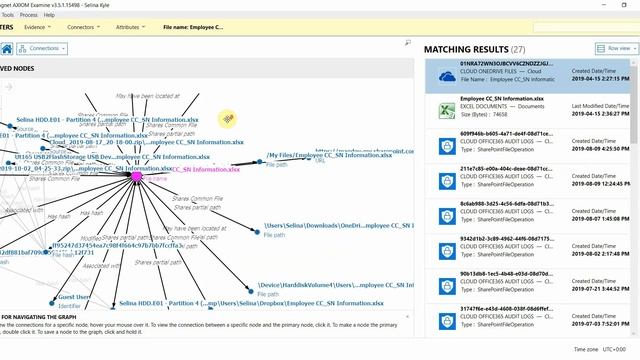The height and width of the screenshot is (360, 640).
Task: Open the Tools menu
Action: [x=7, y=15]
